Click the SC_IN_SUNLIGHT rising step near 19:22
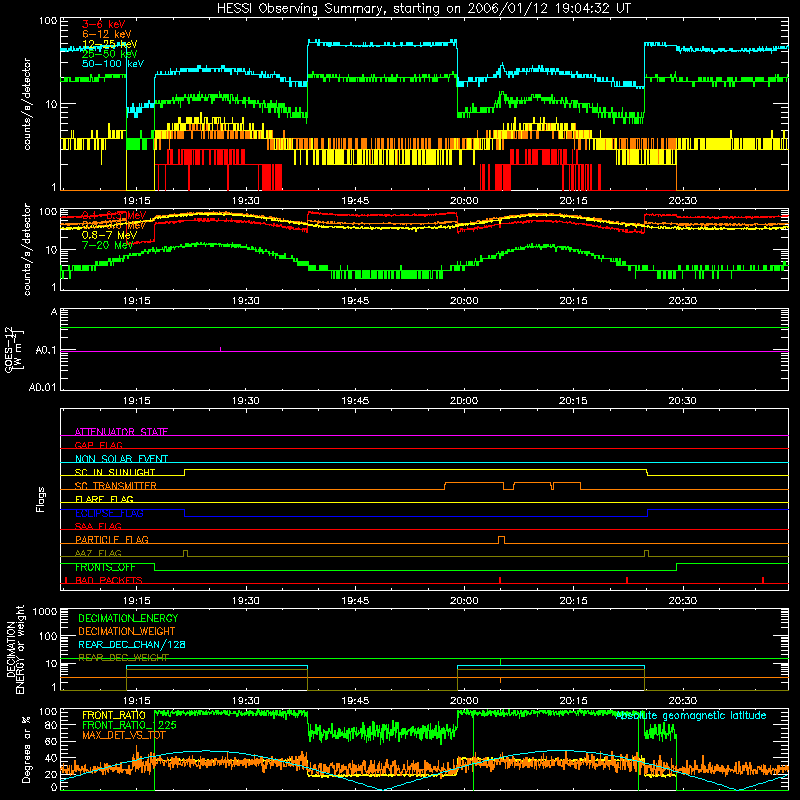 [185, 472]
